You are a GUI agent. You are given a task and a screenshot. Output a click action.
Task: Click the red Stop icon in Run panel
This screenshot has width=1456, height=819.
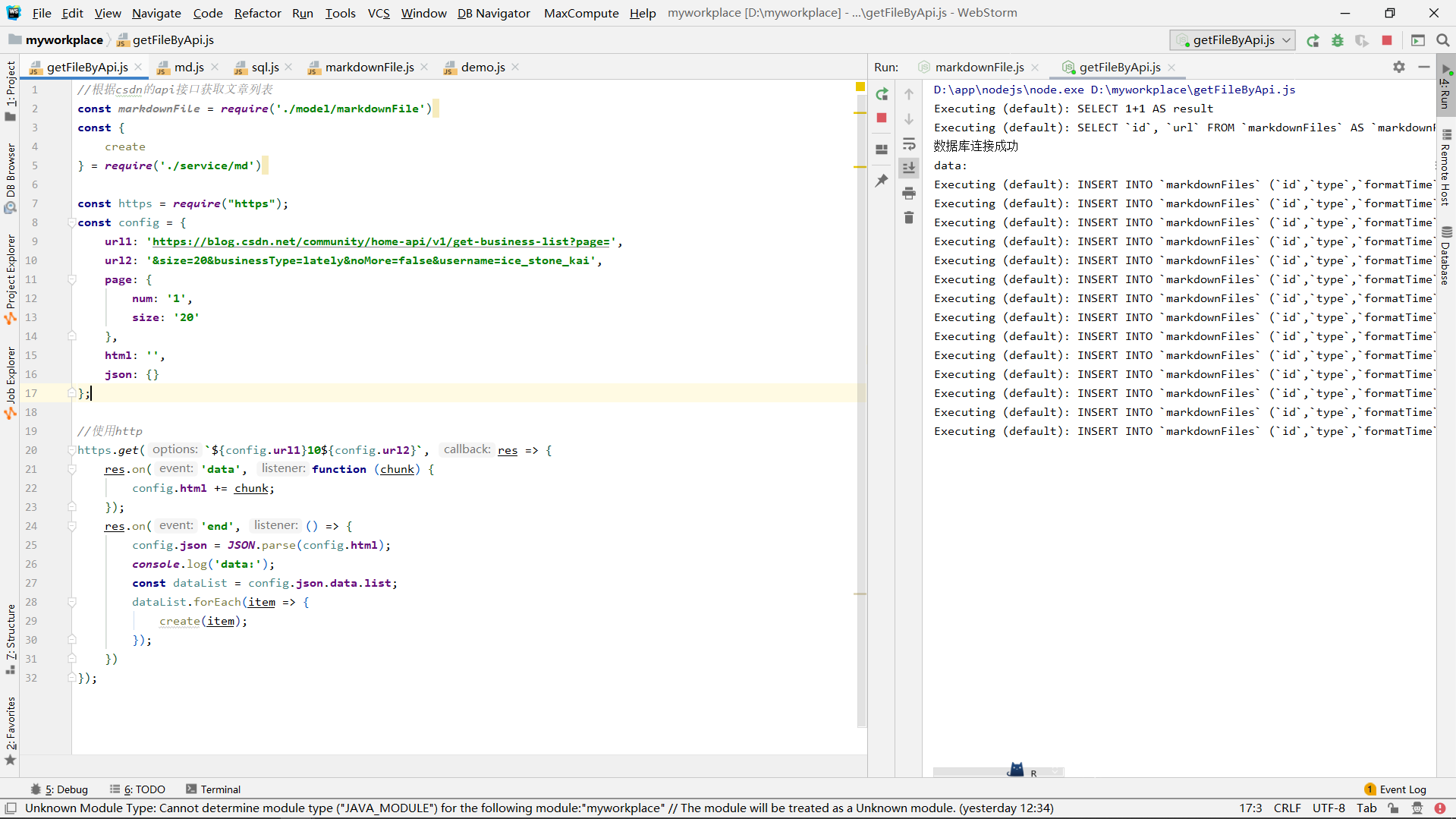point(882,118)
